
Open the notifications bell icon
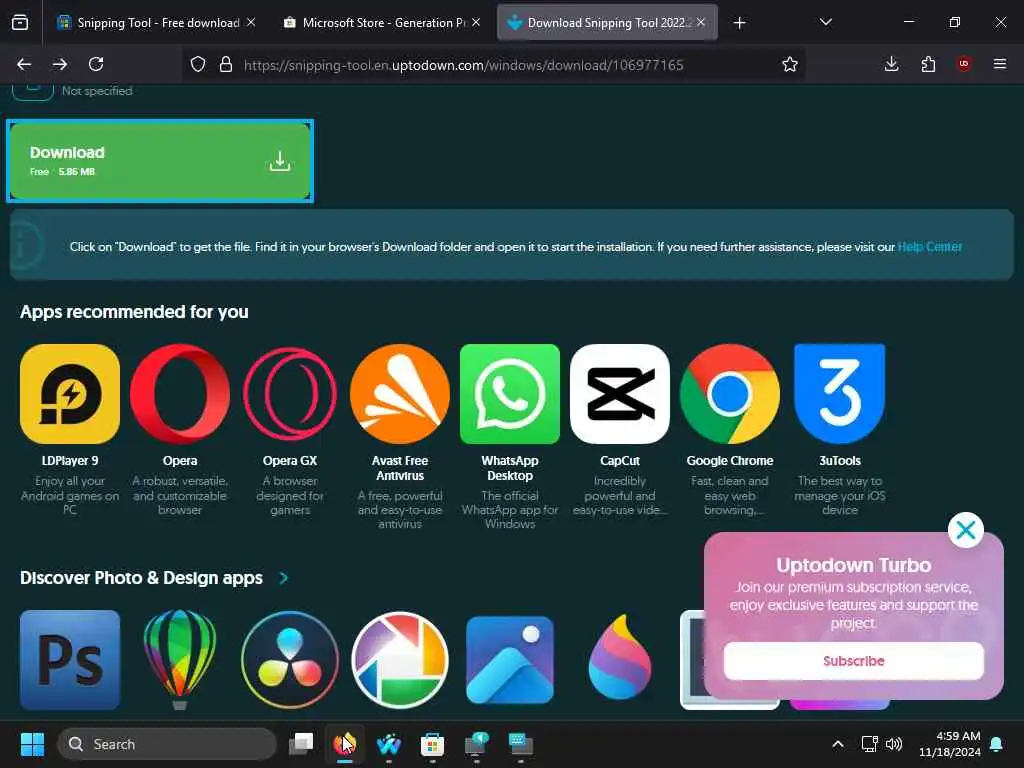pyautogui.click(x=997, y=744)
